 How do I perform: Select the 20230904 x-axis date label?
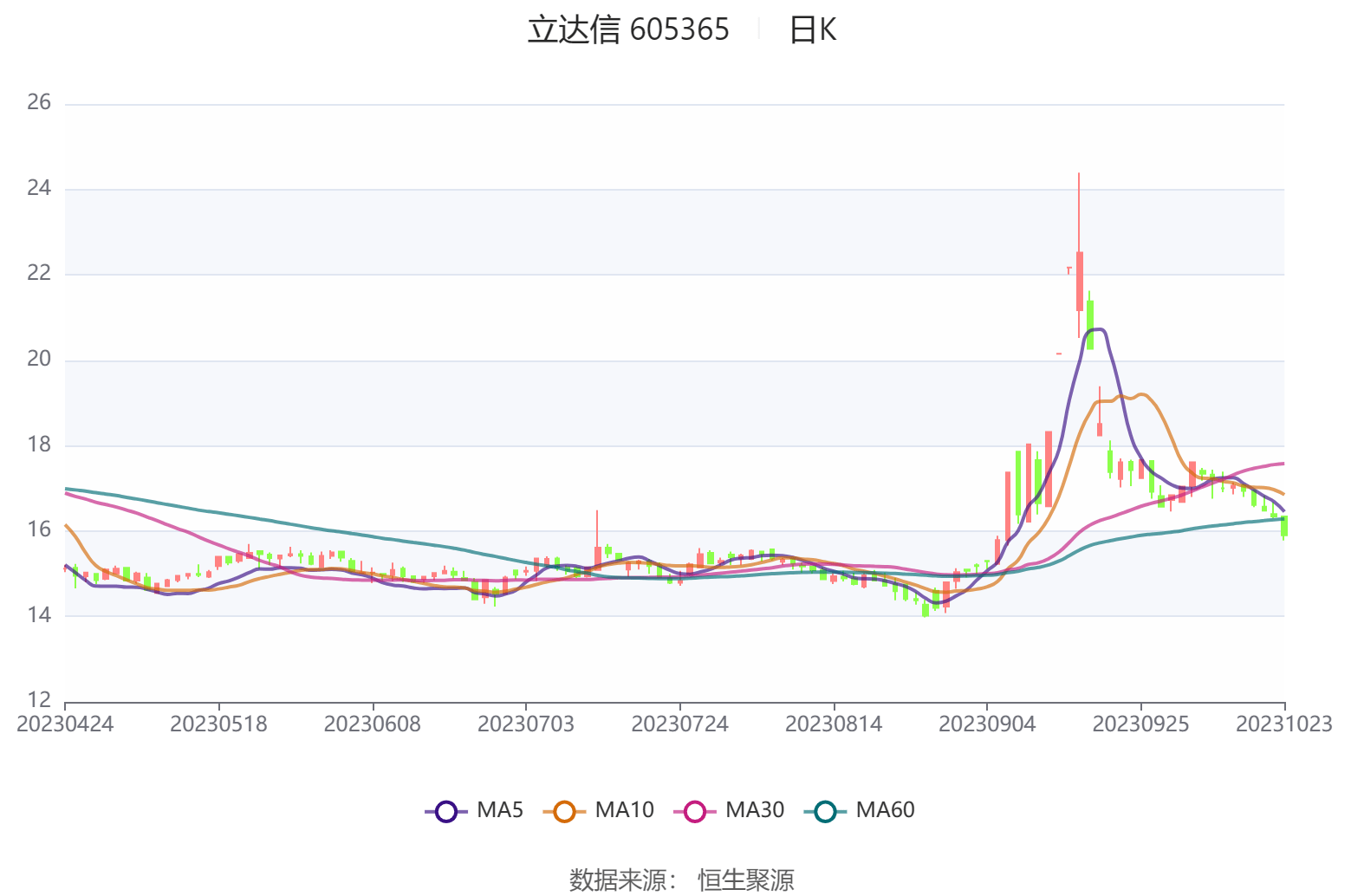click(x=987, y=724)
